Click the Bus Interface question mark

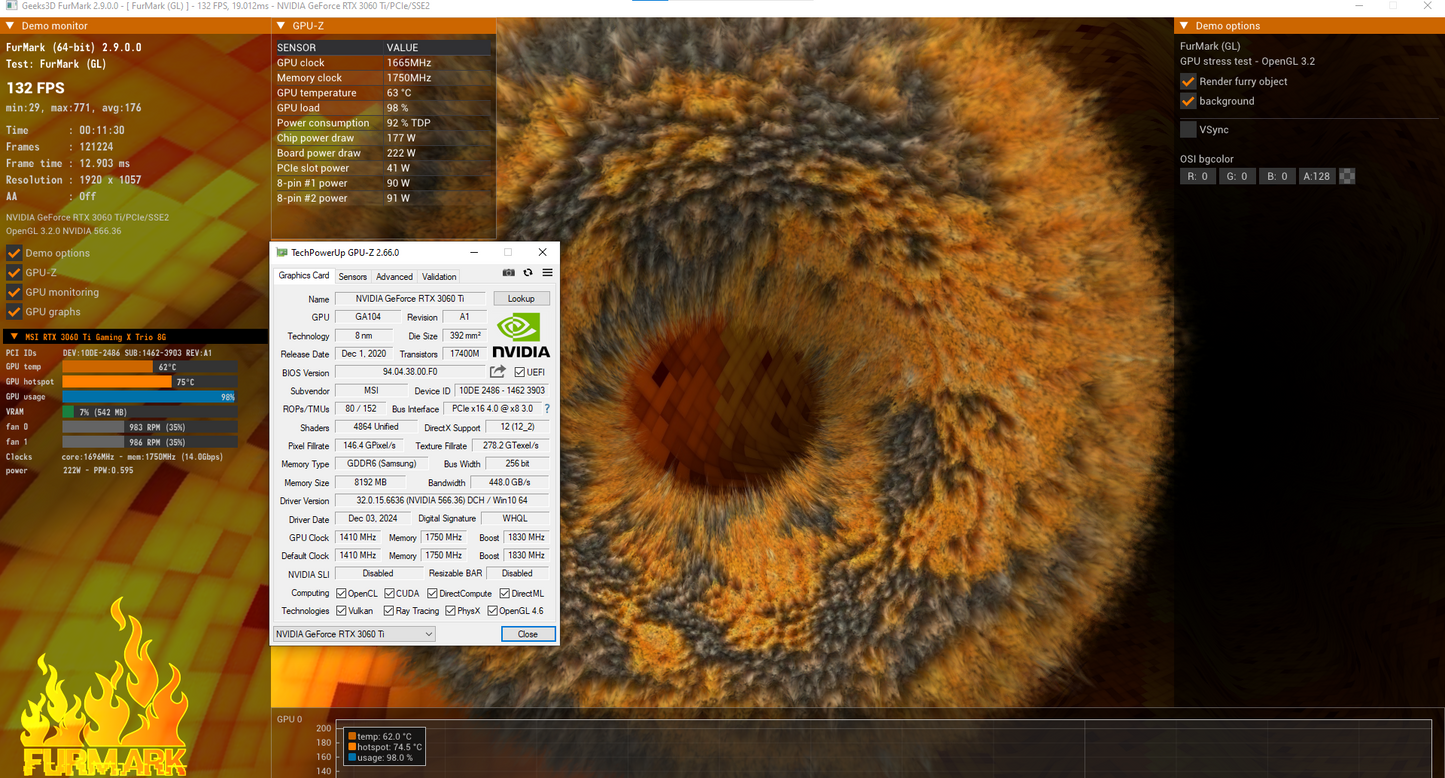tap(547, 409)
